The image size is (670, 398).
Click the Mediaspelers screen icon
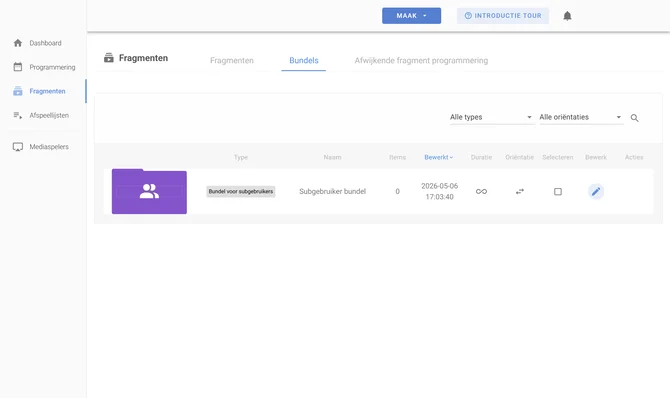[x=18, y=147]
